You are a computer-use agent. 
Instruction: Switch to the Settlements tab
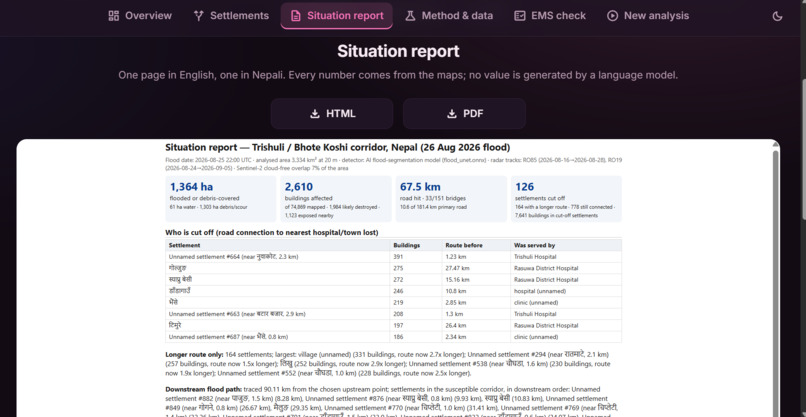pyautogui.click(x=231, y=16)
